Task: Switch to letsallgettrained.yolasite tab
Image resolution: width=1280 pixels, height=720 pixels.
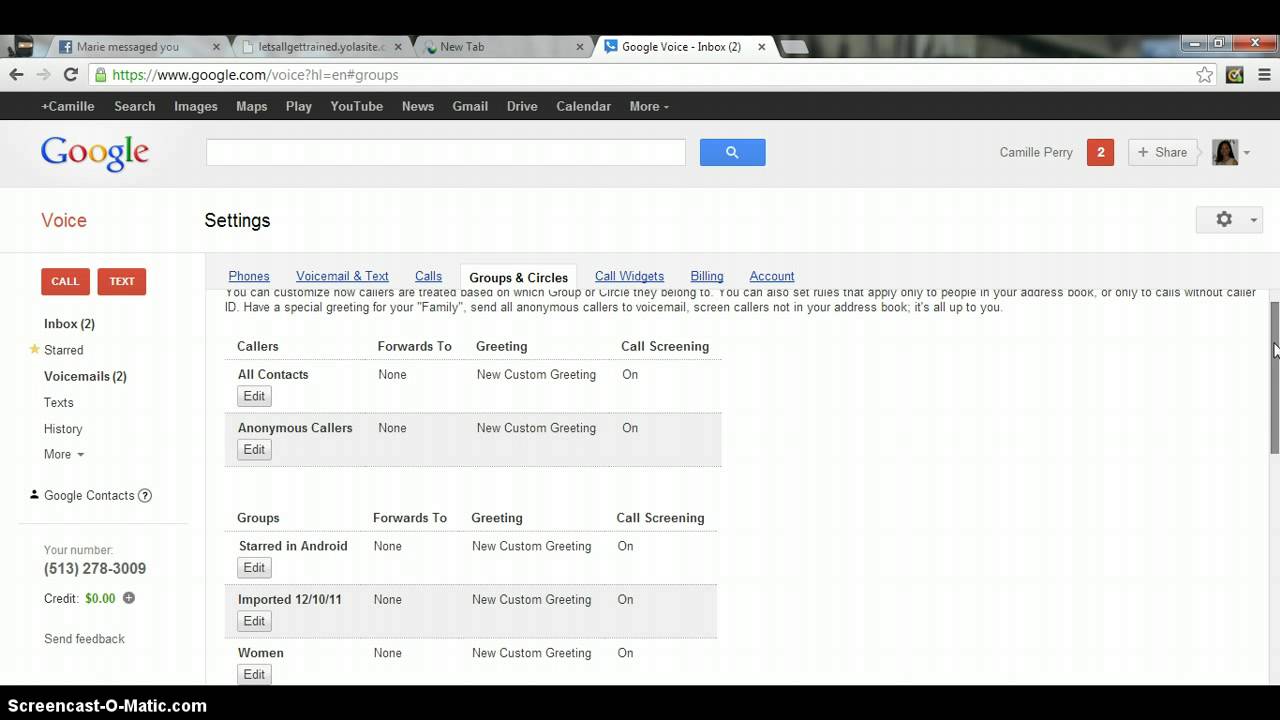Action: click(x=318, y=47)
